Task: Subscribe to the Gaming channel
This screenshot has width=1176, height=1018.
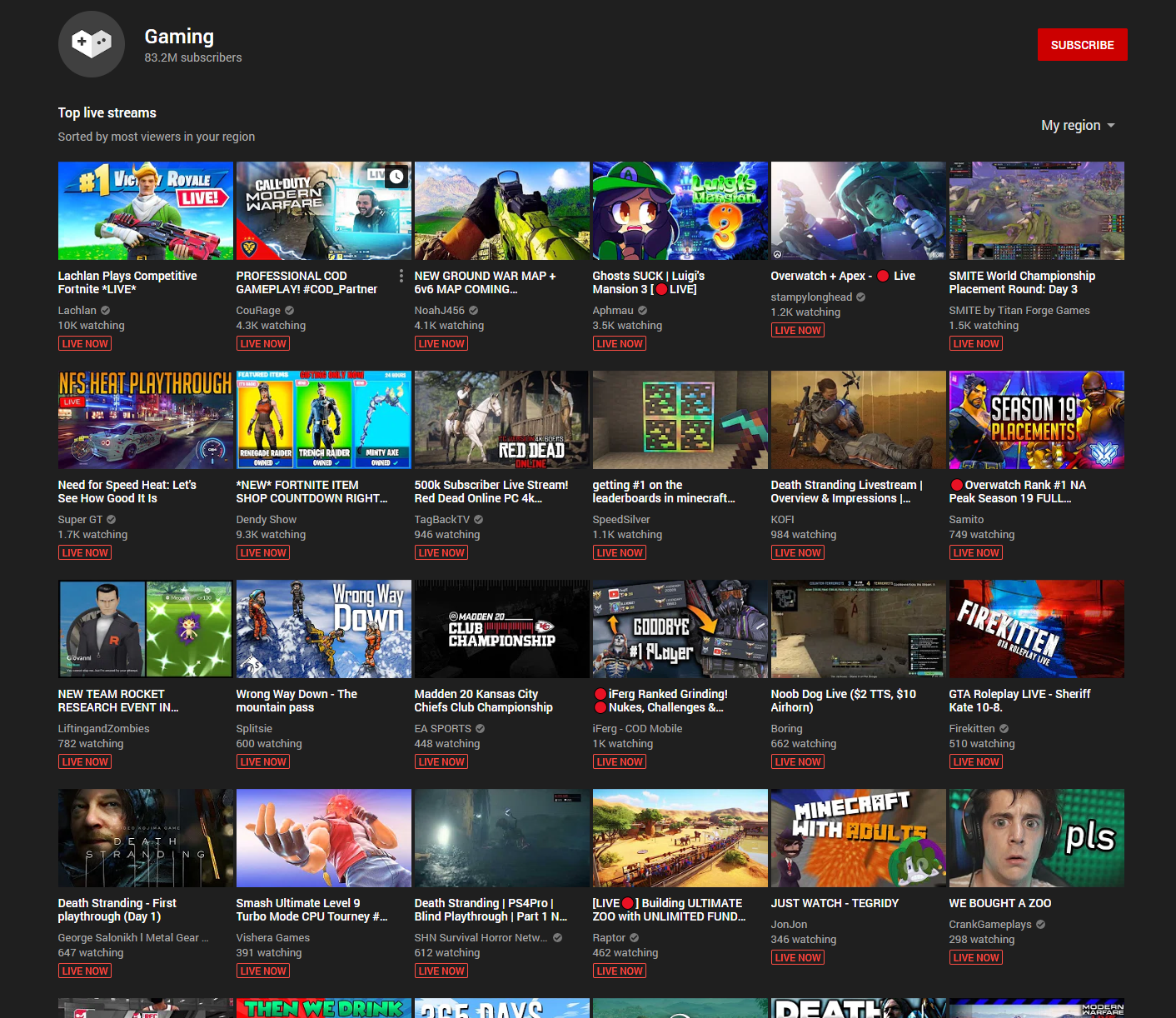Action: coord(1083,45)
